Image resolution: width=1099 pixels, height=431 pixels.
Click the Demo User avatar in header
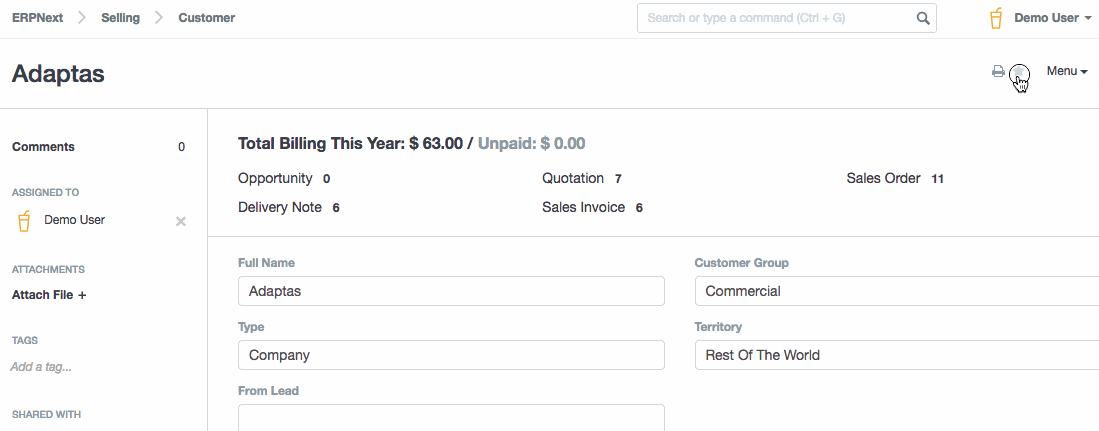click(996, 18)
